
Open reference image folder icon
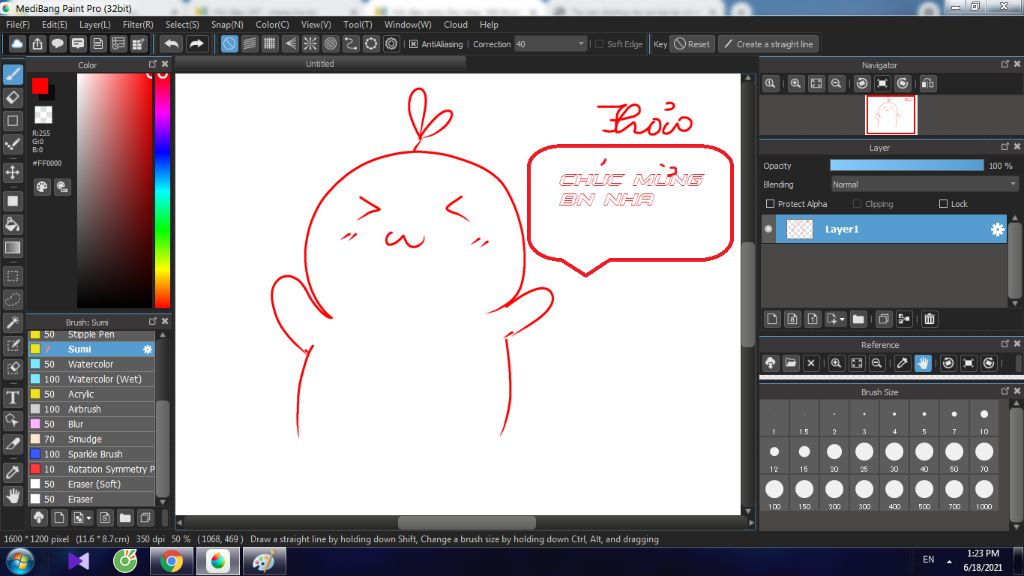click(791, 363)
